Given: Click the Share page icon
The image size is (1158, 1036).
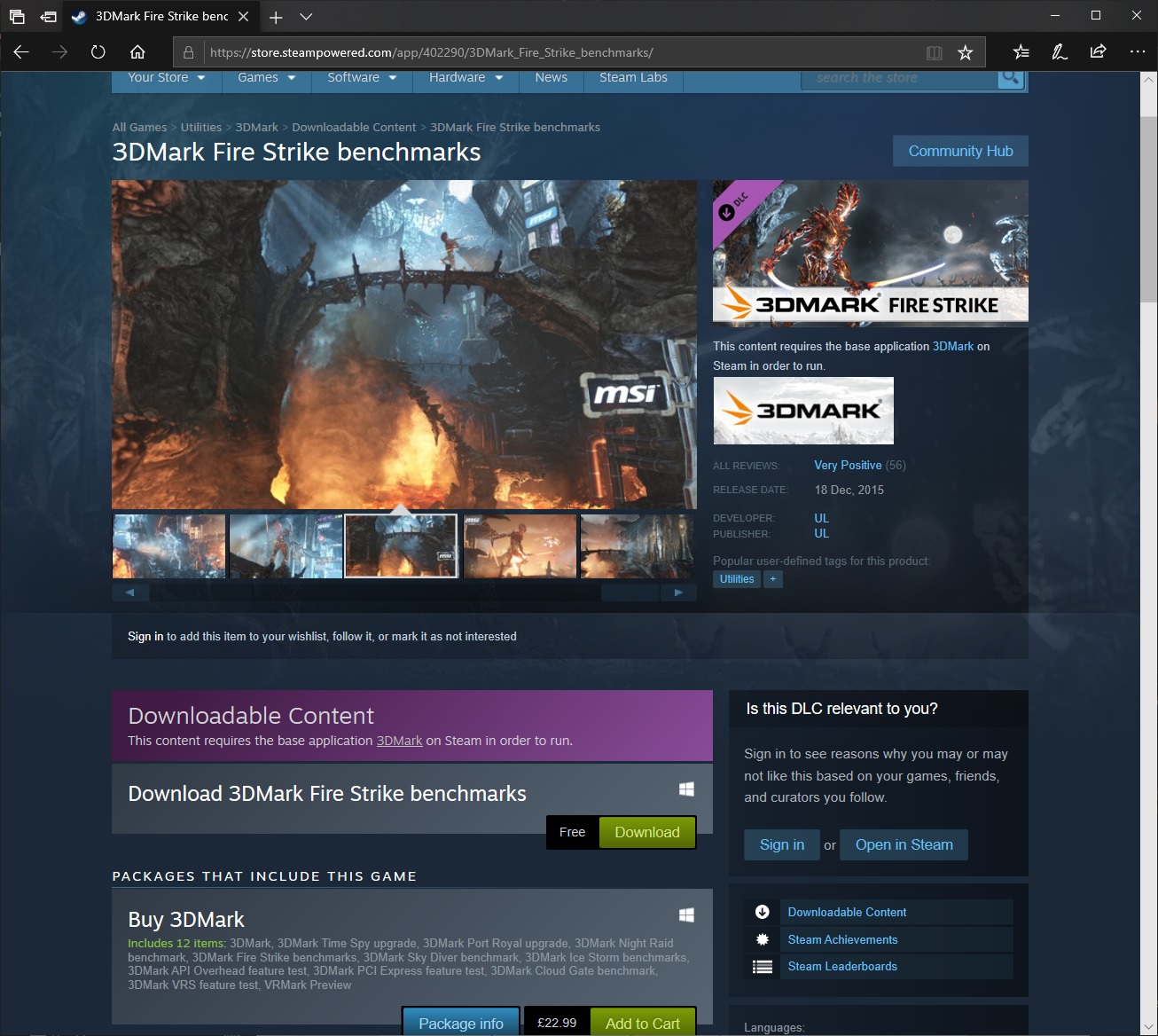Looking at the screenshot, I should coord(1098,51).
